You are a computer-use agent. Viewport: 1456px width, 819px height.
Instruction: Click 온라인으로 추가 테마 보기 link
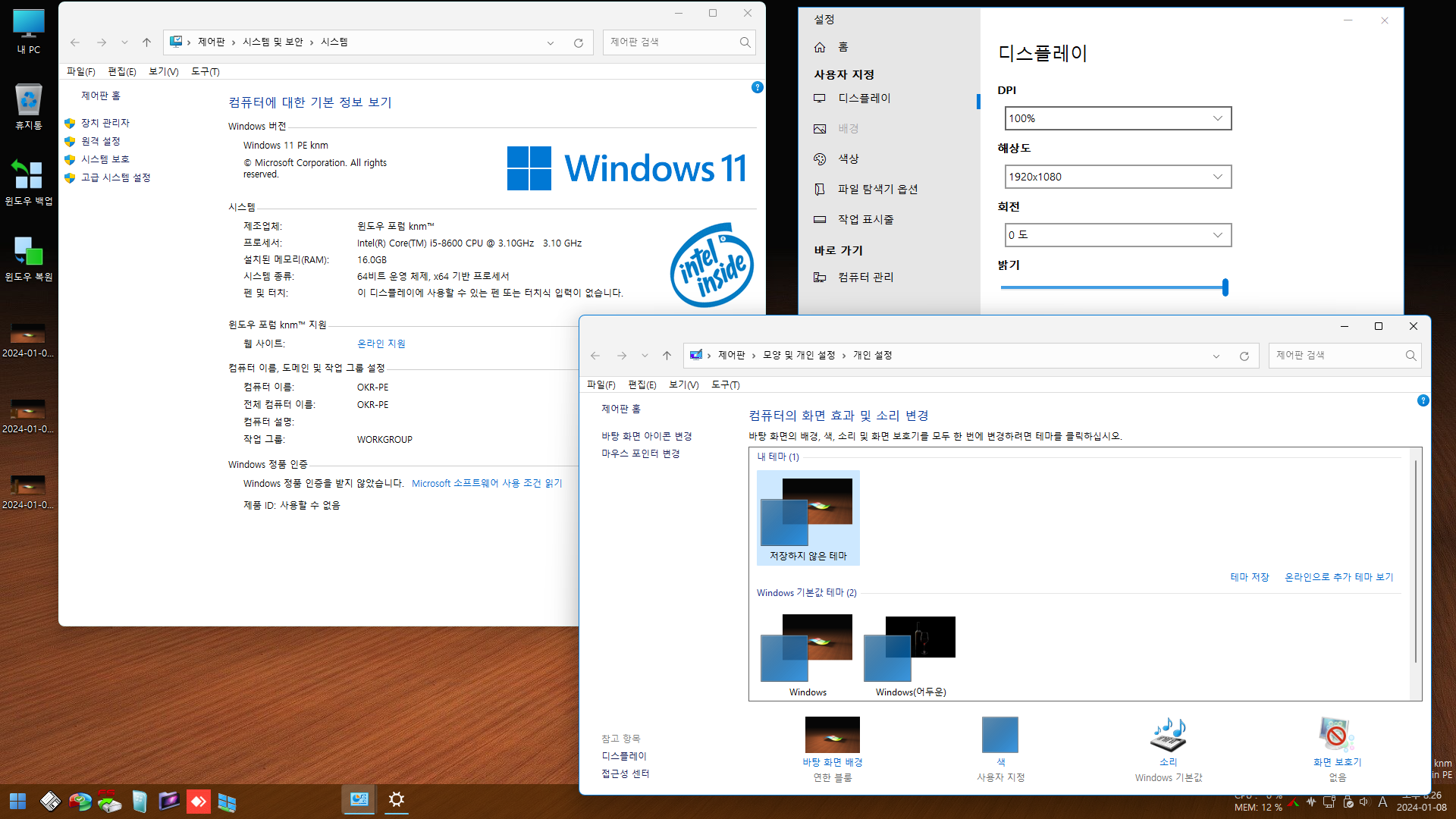click(x=1339, y=577)
